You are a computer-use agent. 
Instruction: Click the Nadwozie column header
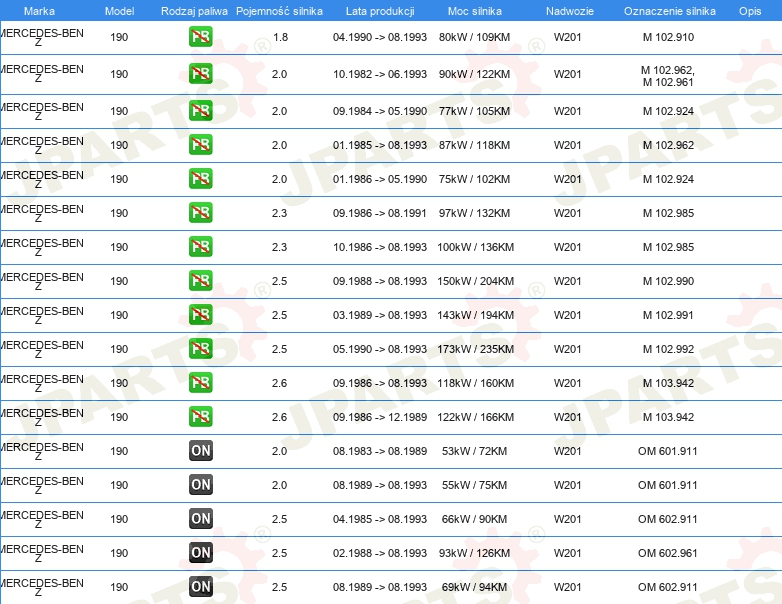pos(570,11)
